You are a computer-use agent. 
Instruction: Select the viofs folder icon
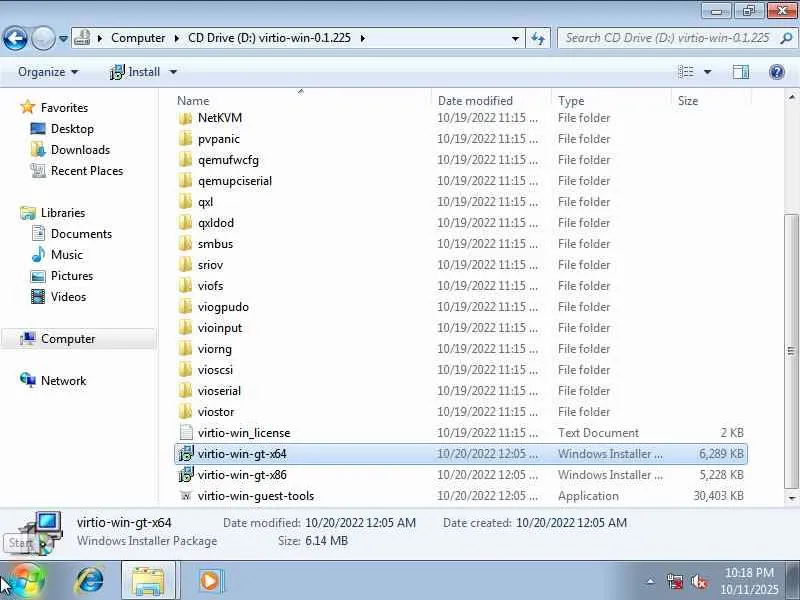point(186,286)
